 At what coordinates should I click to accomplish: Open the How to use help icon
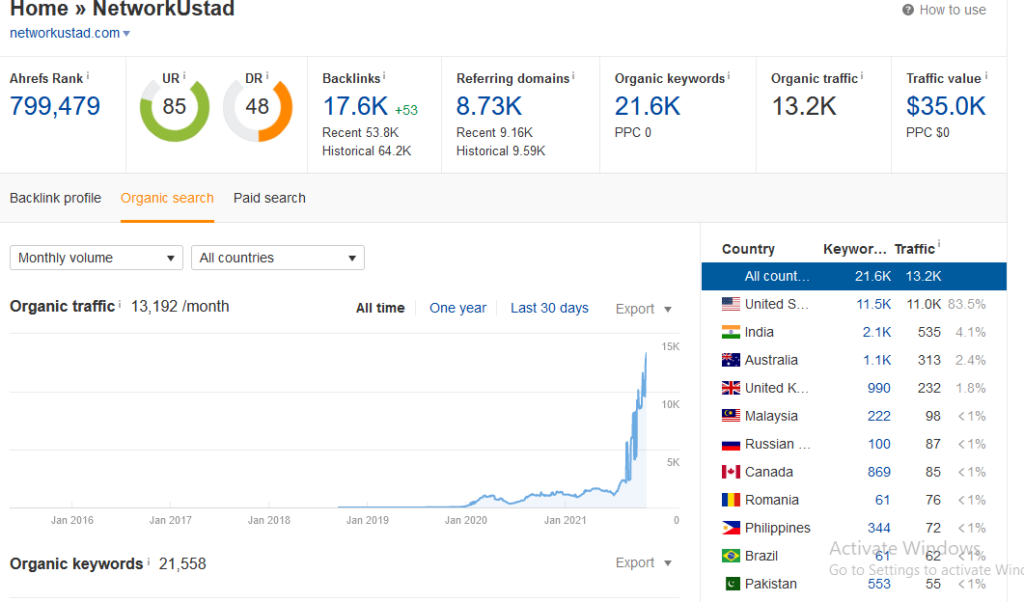pos(908,10)
